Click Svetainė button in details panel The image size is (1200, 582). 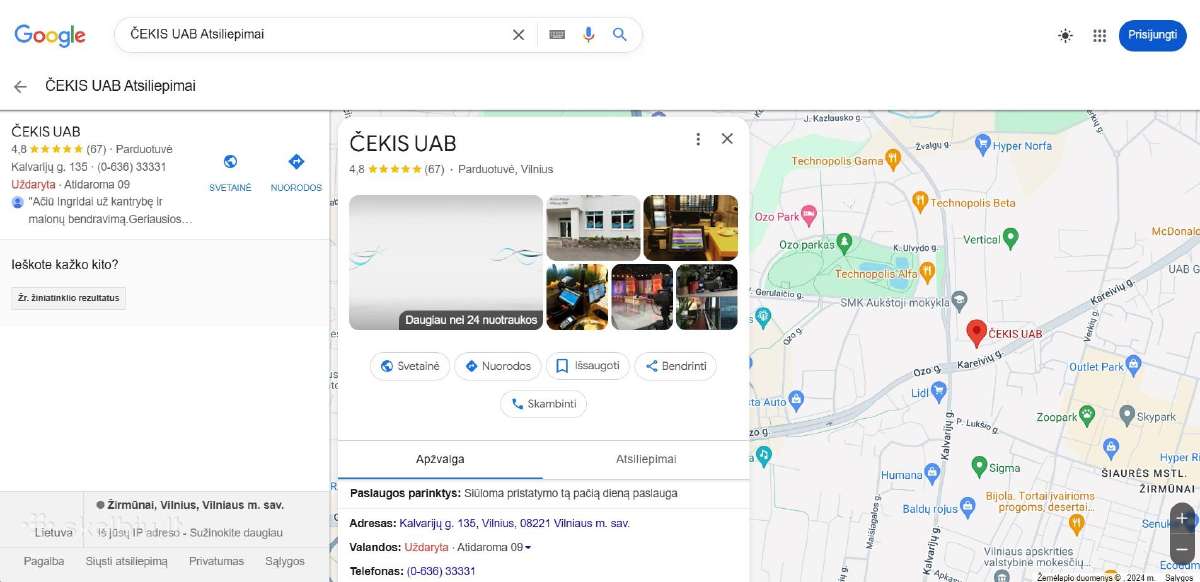pos(410,366)
